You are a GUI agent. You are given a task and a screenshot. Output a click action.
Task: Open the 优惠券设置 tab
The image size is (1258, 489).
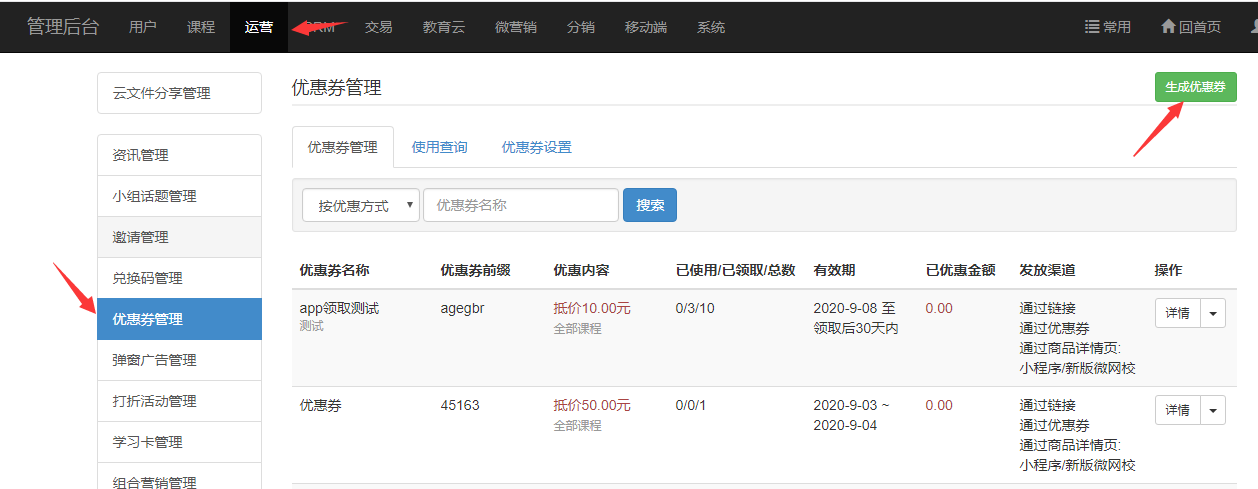[x=536, y=147]
